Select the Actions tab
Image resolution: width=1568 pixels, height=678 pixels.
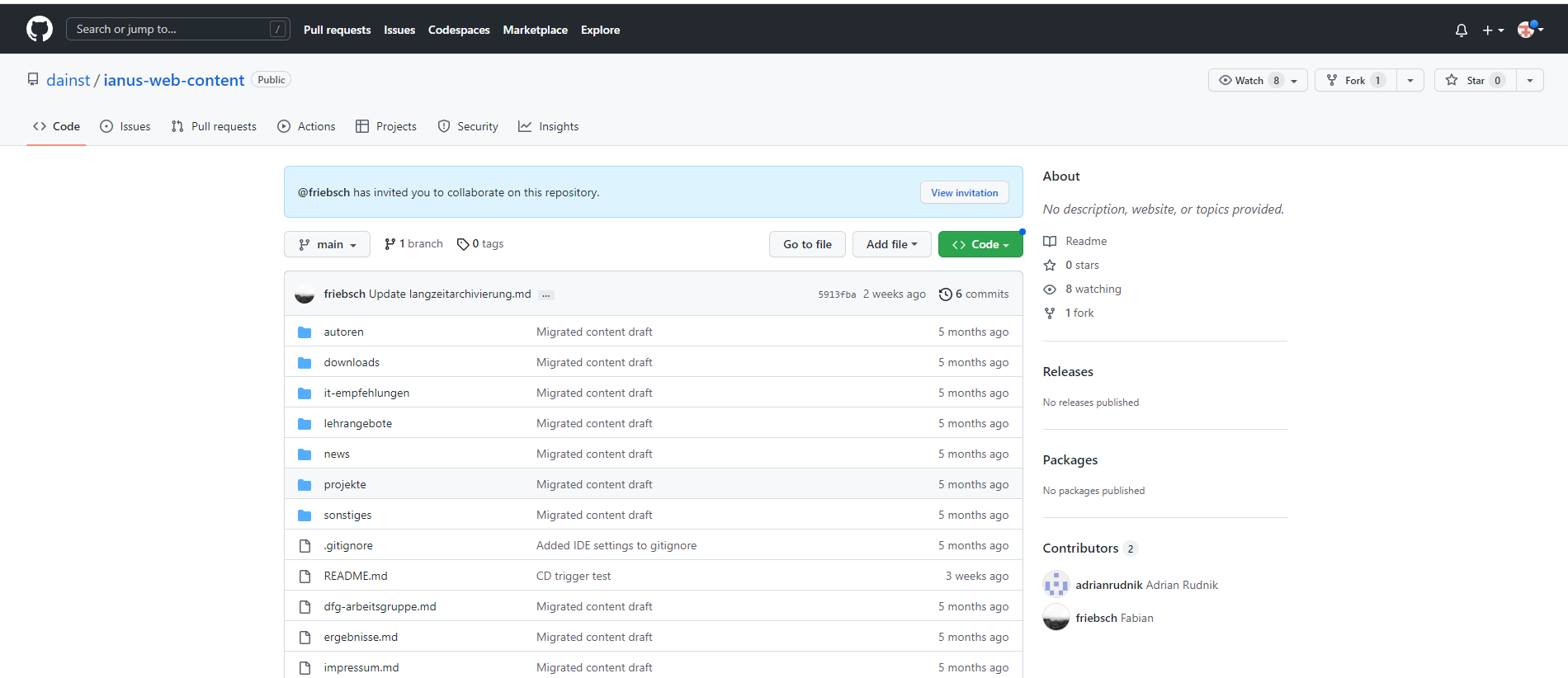[306, 126]
